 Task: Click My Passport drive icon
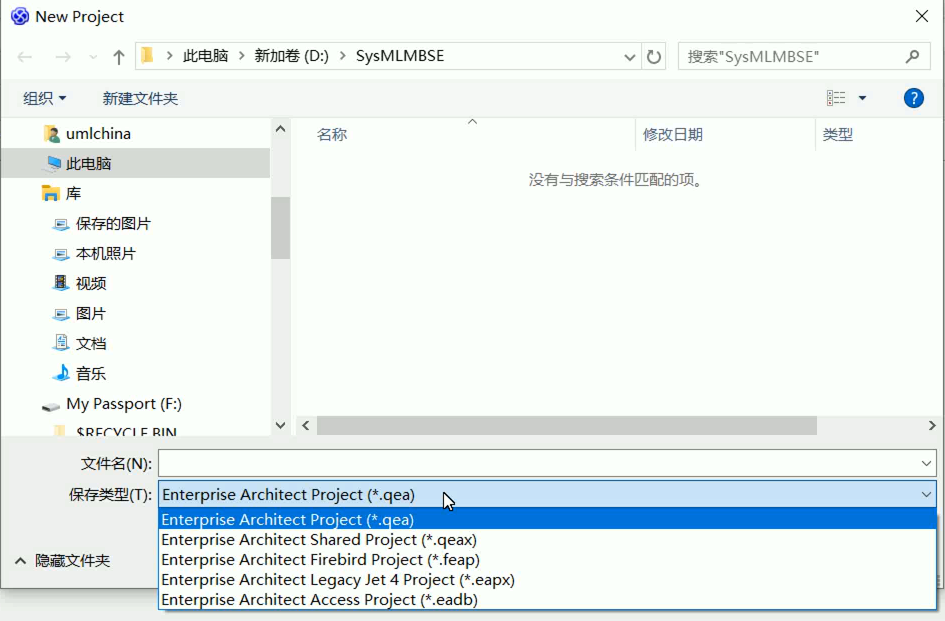coord(51,407)
